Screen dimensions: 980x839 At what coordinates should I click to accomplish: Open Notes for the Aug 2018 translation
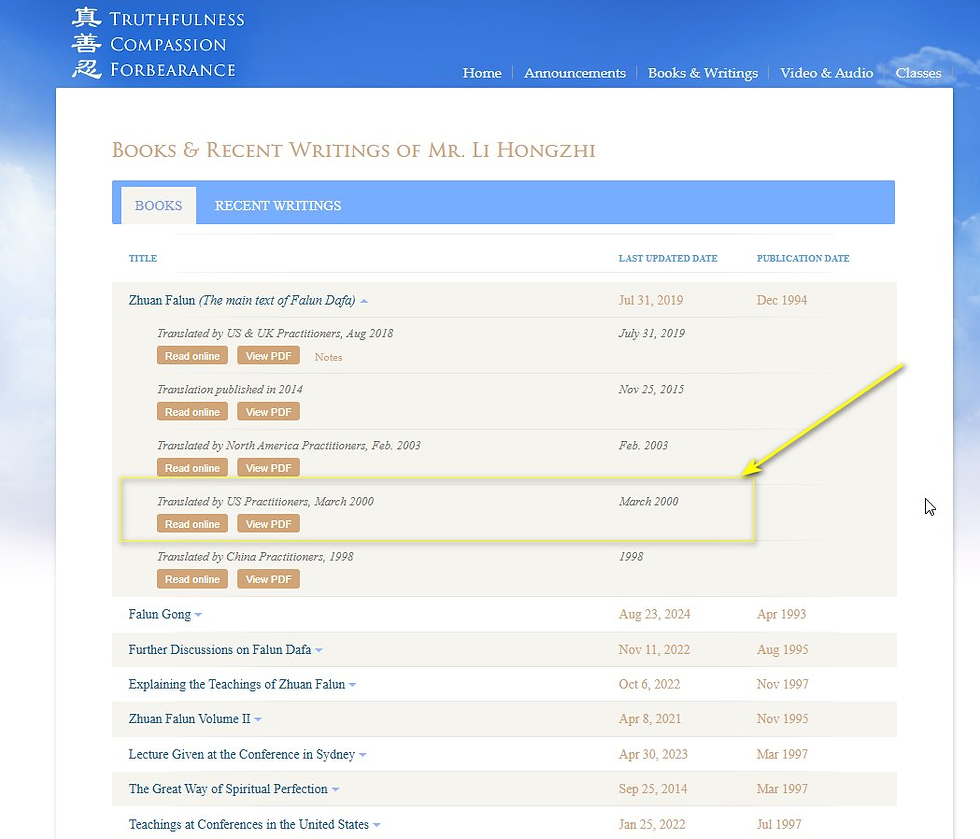click(328, 357)
